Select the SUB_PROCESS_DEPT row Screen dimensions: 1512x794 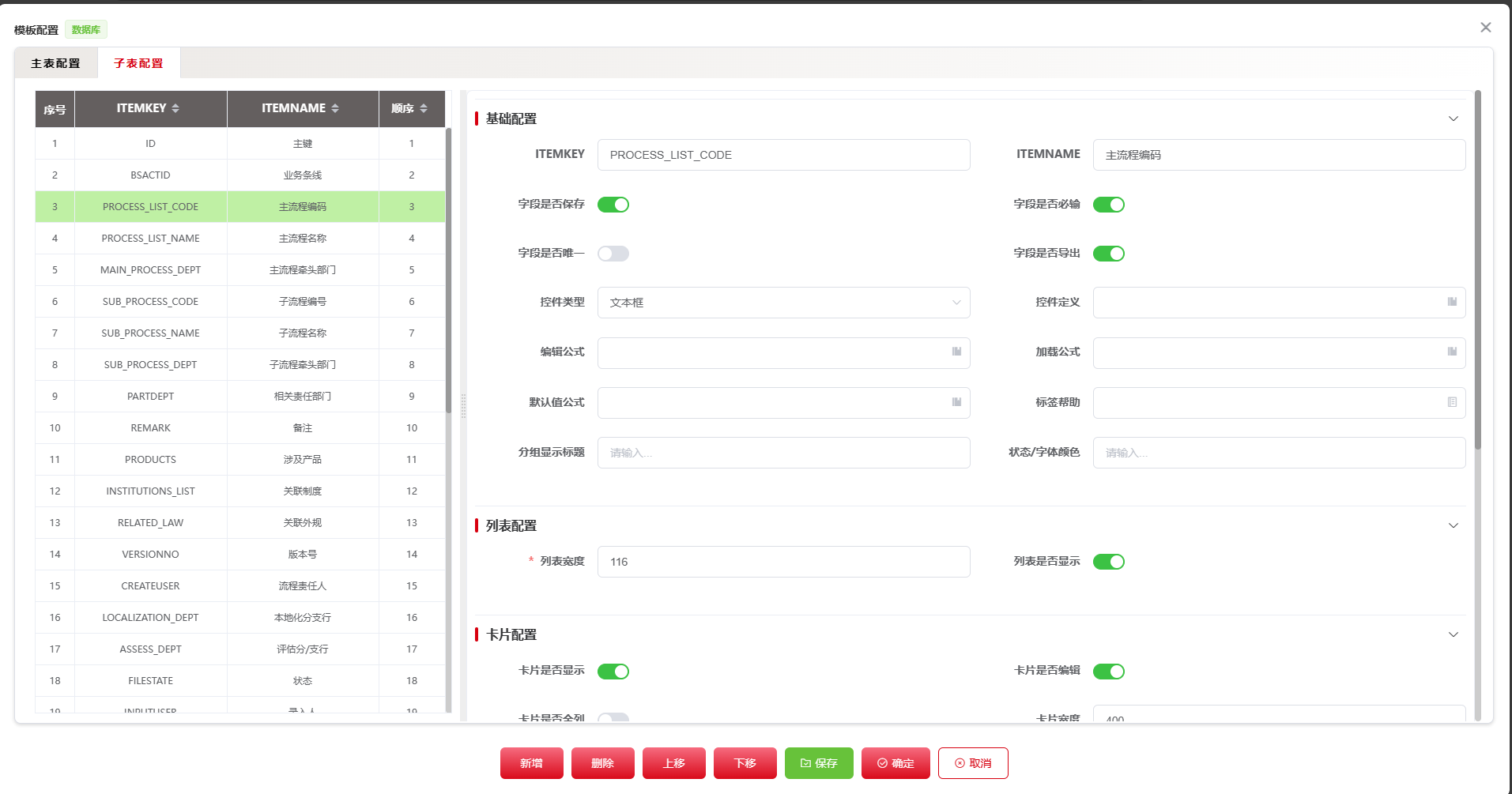pos(240,365)
